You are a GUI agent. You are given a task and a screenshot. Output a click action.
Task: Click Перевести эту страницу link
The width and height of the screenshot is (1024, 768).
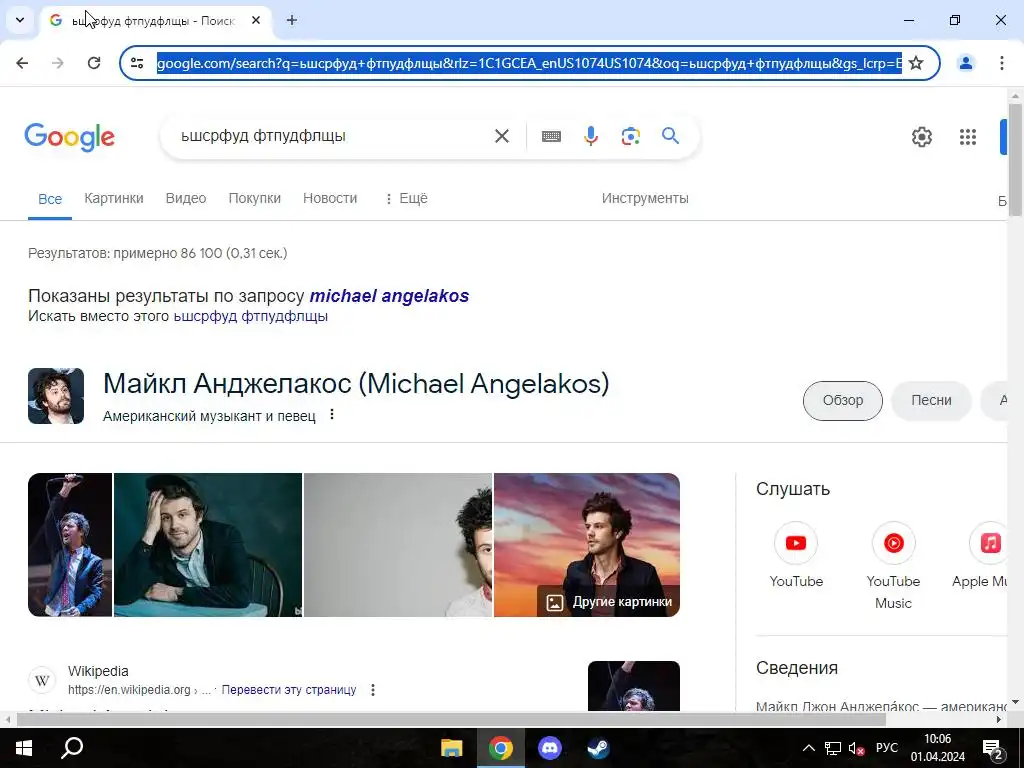[289, 690]
